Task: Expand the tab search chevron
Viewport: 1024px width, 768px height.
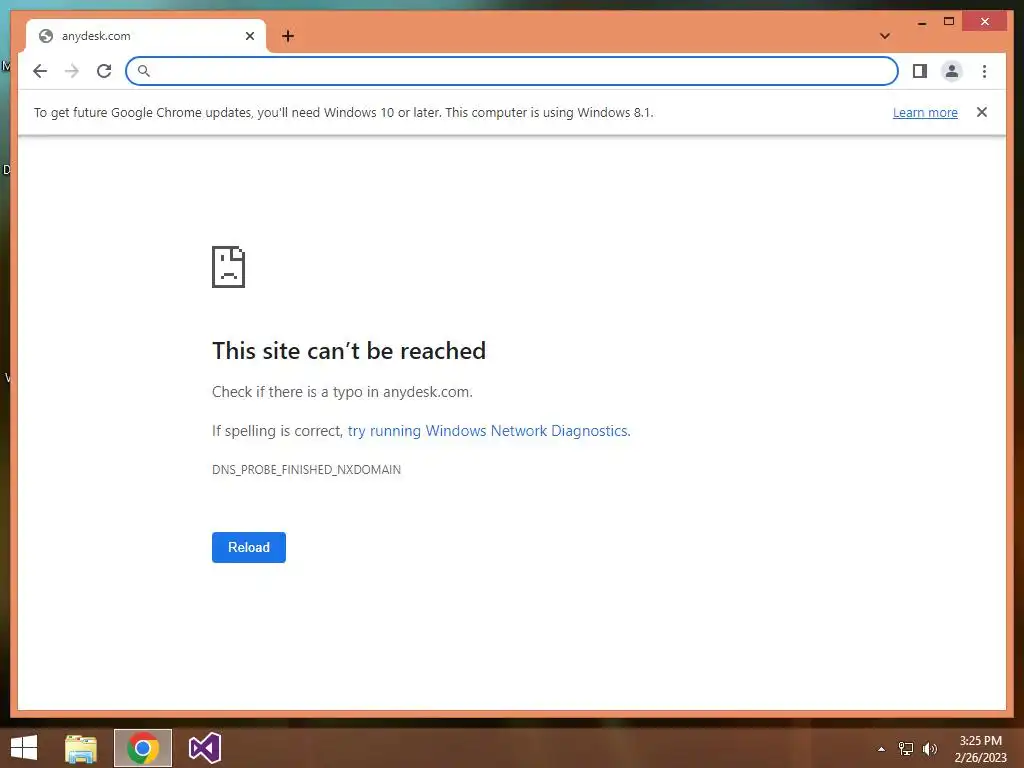Action: tap(884, 36)
